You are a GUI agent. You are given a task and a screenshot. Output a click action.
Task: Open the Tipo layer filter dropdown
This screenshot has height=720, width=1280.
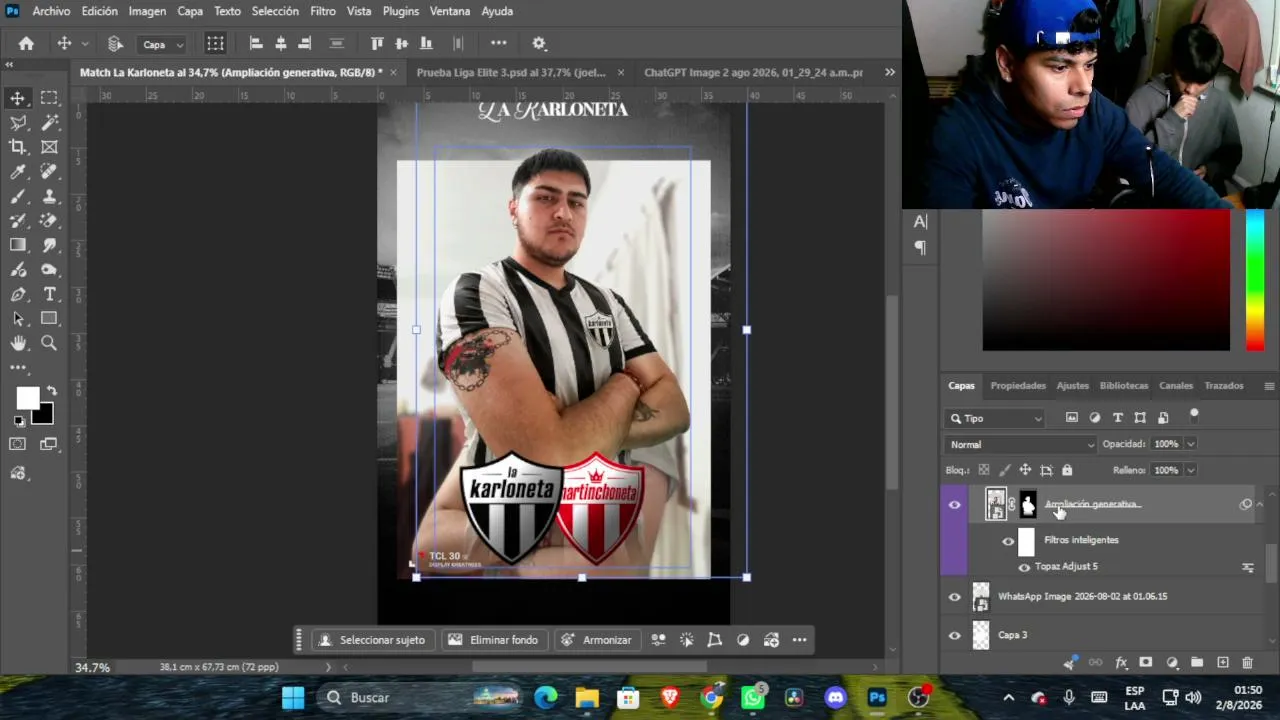click(996, 418)
